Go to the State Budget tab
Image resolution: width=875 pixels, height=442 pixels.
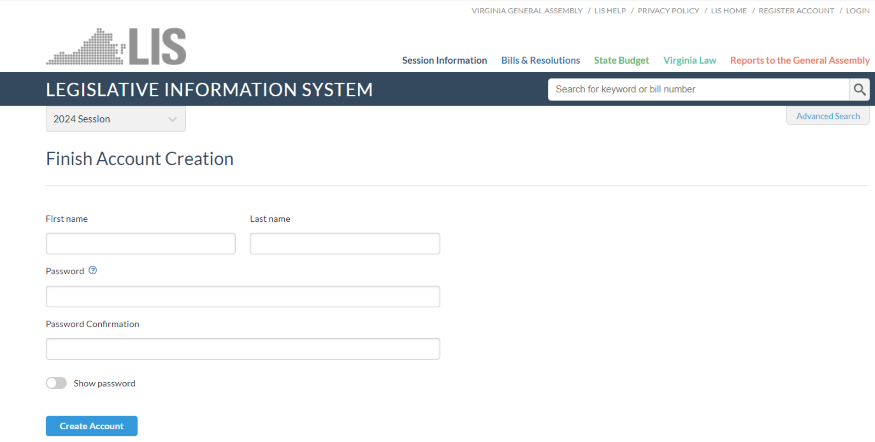click(x=621, y=60)
